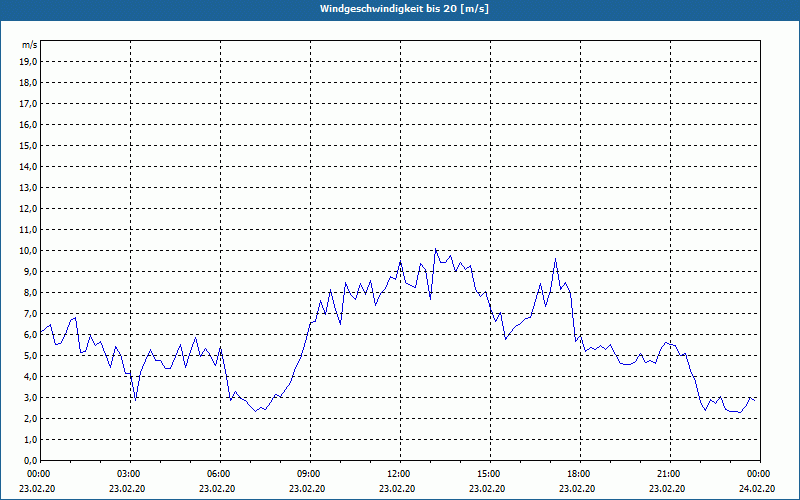
Task: Click the '15:00' time label
Action: click(x=490, y=474)
